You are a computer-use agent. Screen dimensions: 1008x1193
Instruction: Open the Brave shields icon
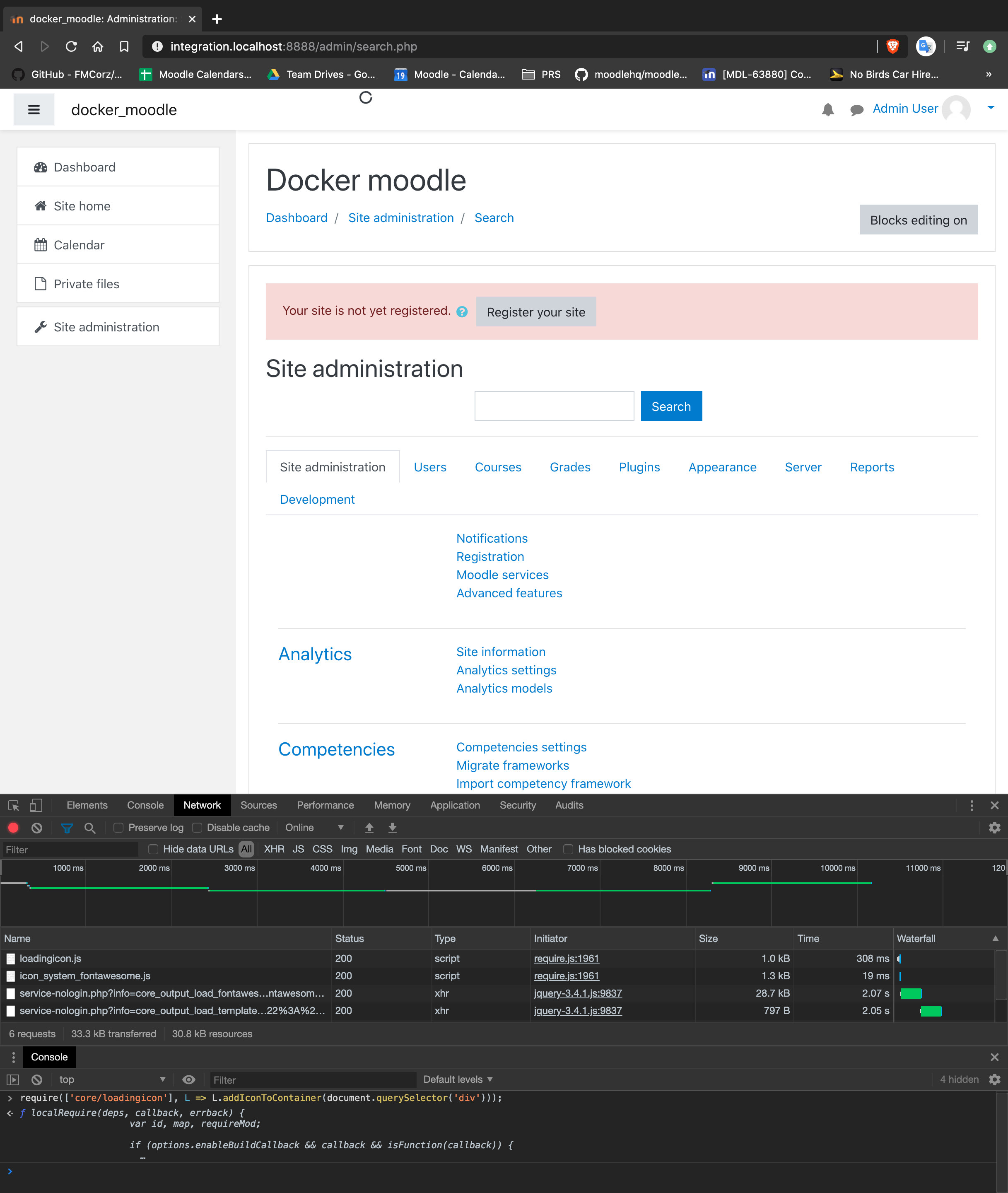[892, 46]
